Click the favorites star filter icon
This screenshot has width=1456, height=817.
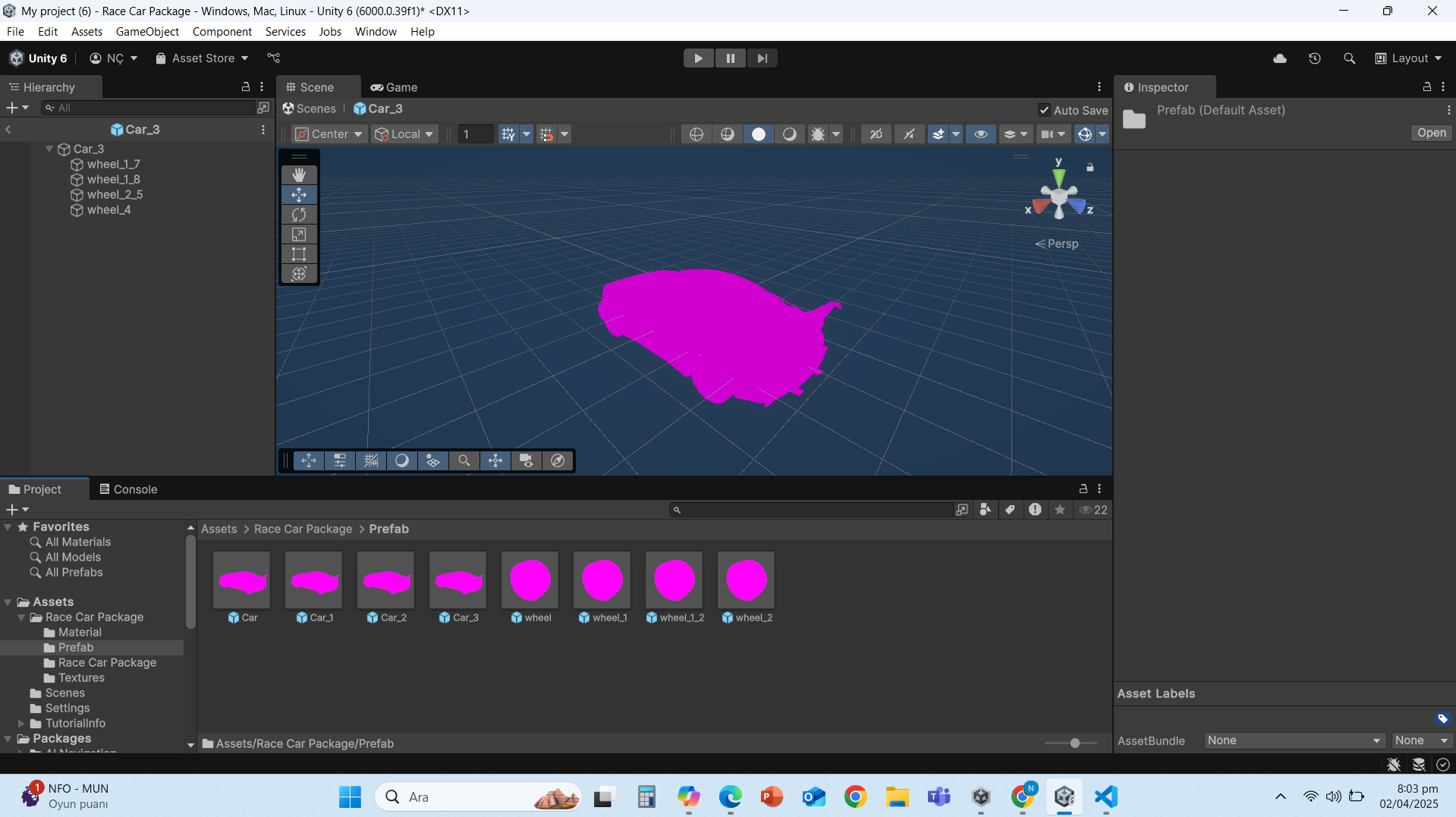coord(1060,510)
